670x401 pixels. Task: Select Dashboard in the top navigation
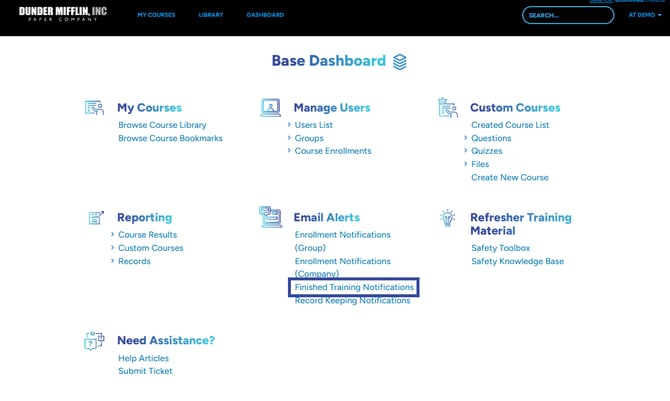265,15
